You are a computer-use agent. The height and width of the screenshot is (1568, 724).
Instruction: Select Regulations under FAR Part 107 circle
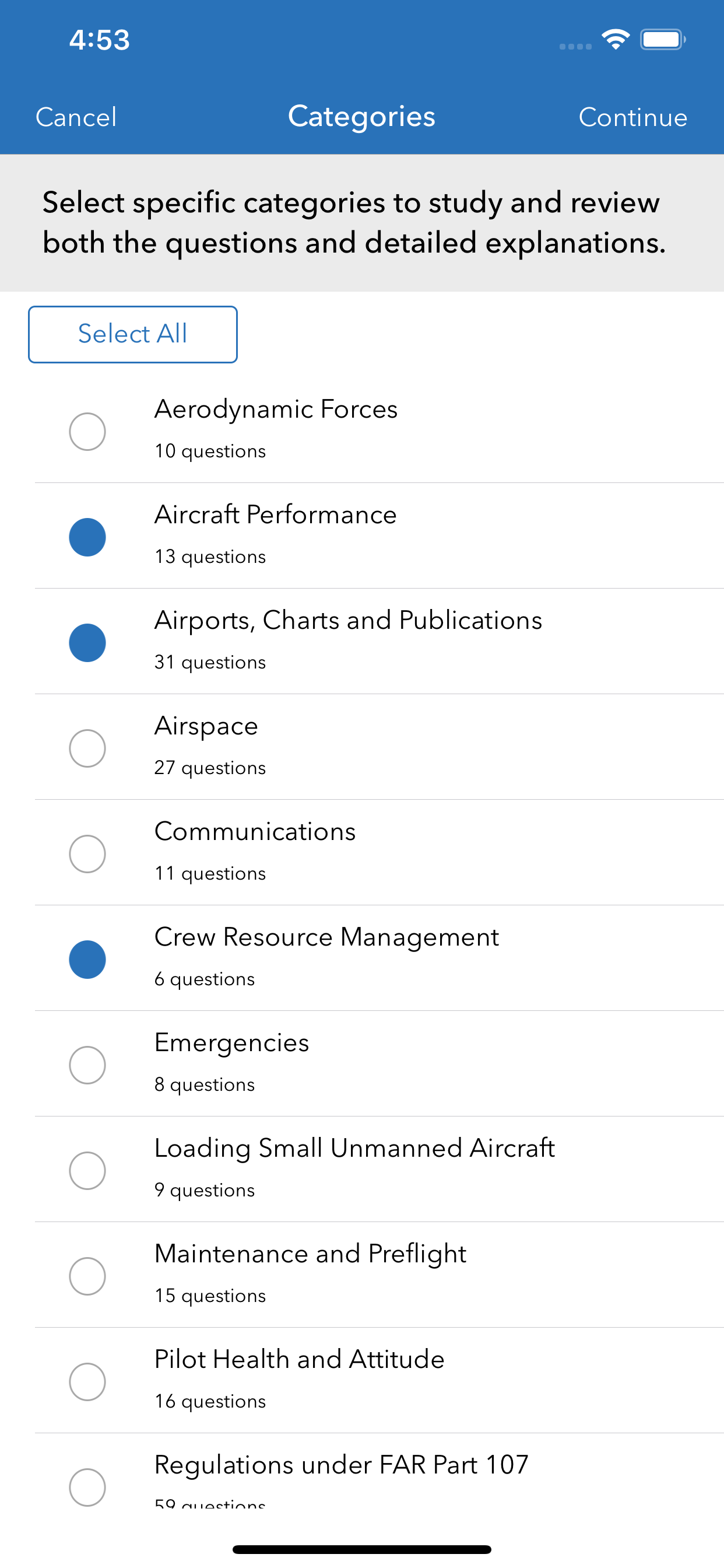[x=87, y=1486]
